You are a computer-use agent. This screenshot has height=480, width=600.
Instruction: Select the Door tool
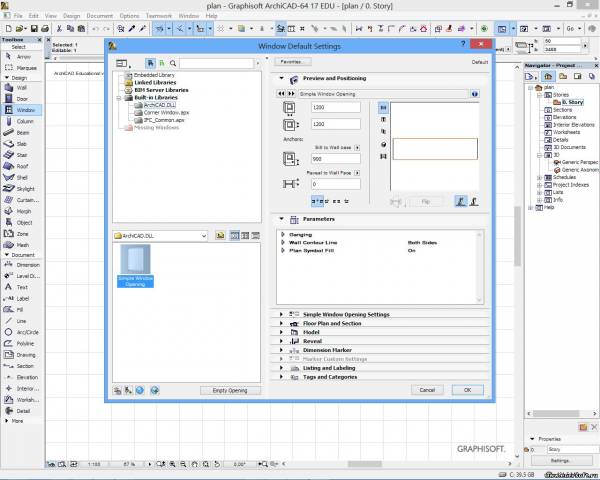(x=21, y=99)
